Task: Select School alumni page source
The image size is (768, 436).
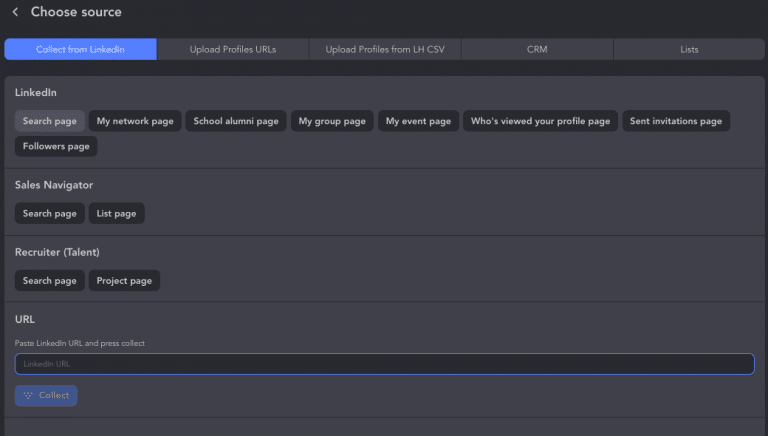Action: 236,121
